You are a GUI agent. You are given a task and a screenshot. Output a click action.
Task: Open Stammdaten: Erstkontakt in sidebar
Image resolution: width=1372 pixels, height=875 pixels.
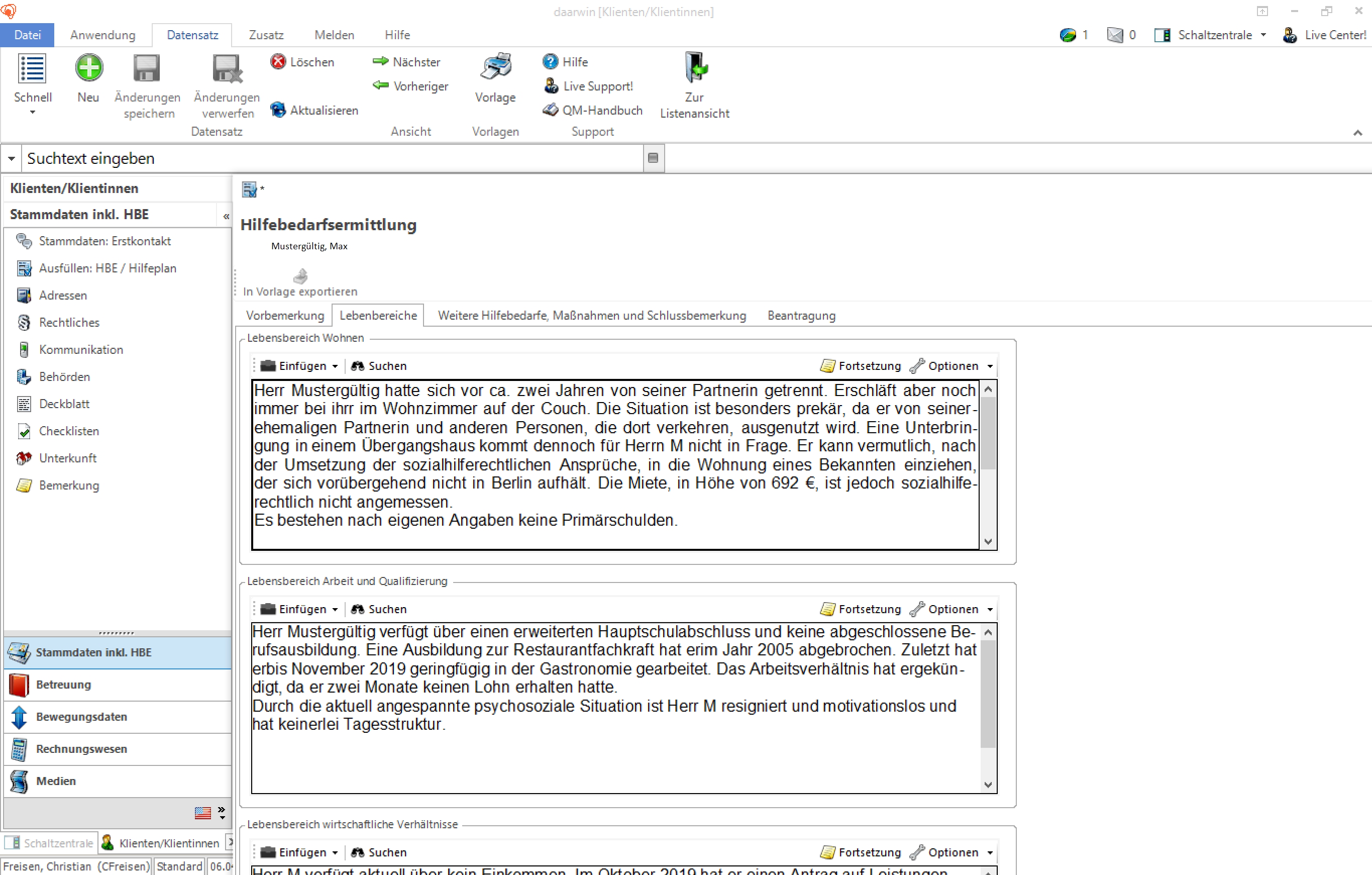pyautogui.click(x=105, y=241)
